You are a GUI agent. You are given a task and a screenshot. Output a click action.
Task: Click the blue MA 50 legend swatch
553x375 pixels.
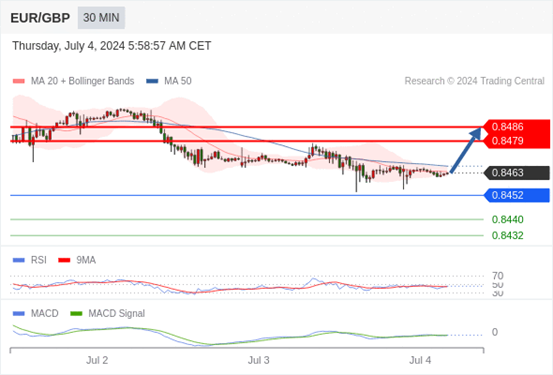coord(152,81)
